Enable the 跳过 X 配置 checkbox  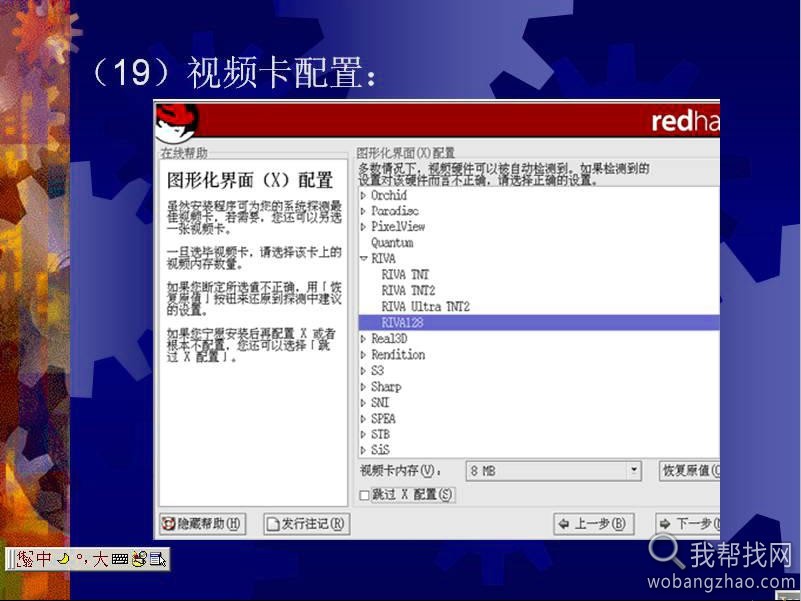(364, 495)
